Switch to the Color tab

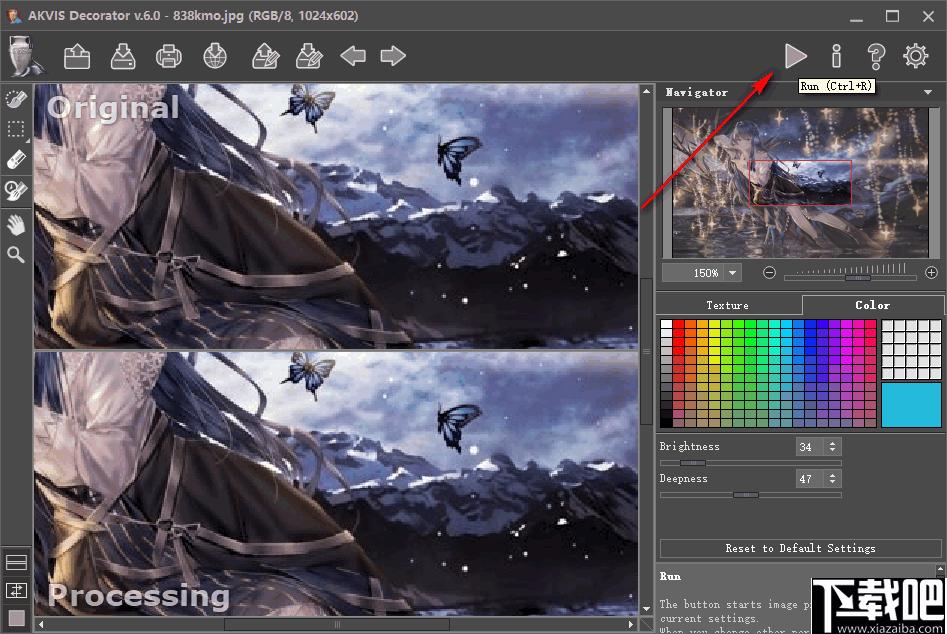[872, 306]
